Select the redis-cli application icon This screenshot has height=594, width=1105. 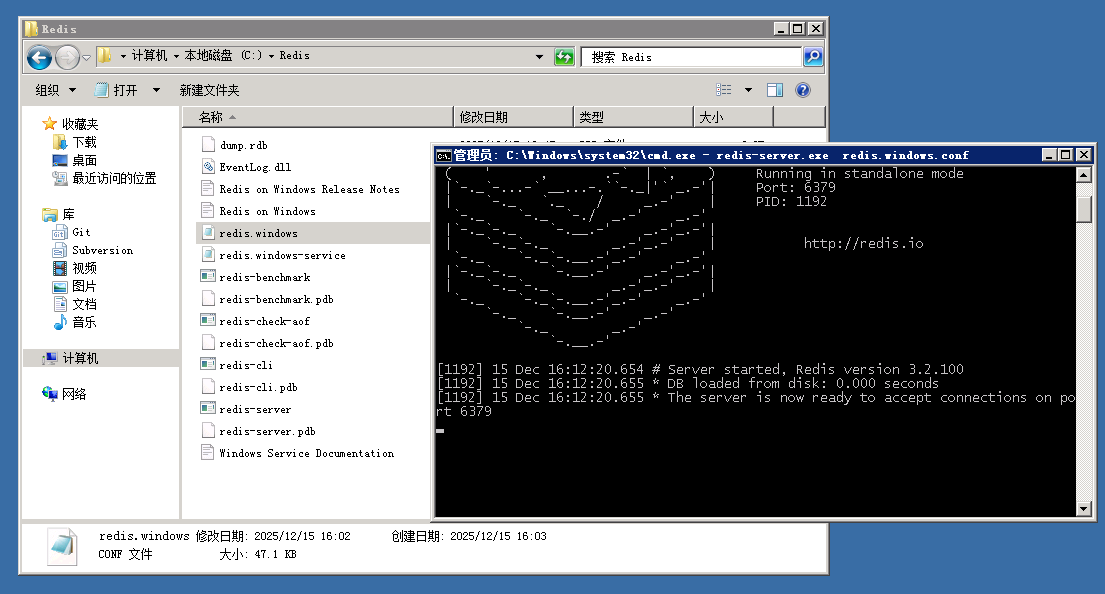[208, 364]
